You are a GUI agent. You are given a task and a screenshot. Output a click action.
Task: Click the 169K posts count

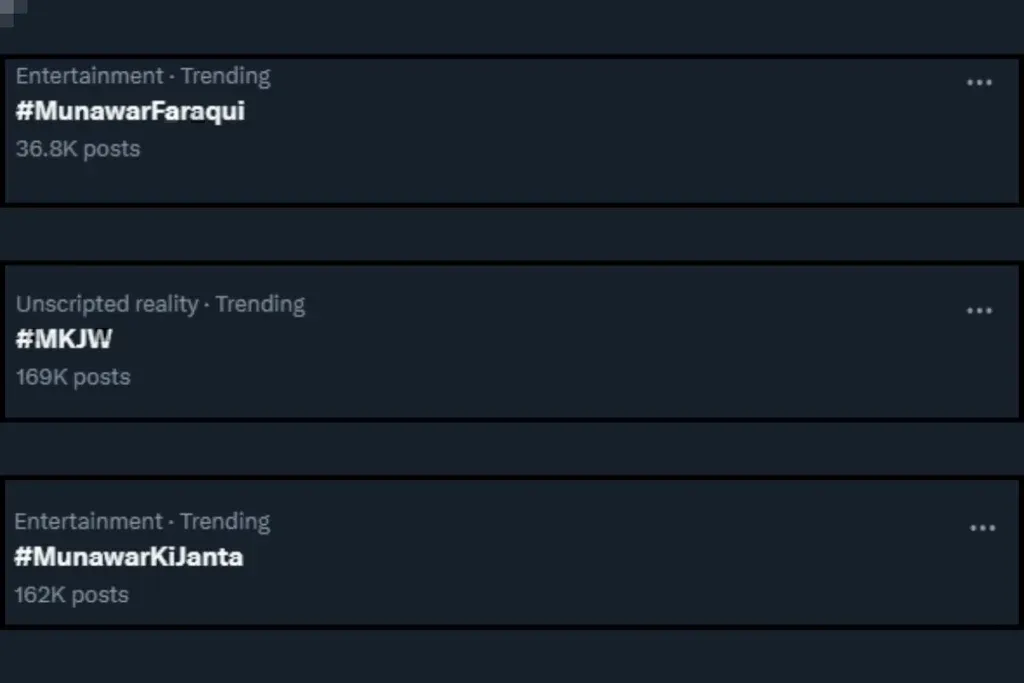pyautogui.click(x=73, y=377)
